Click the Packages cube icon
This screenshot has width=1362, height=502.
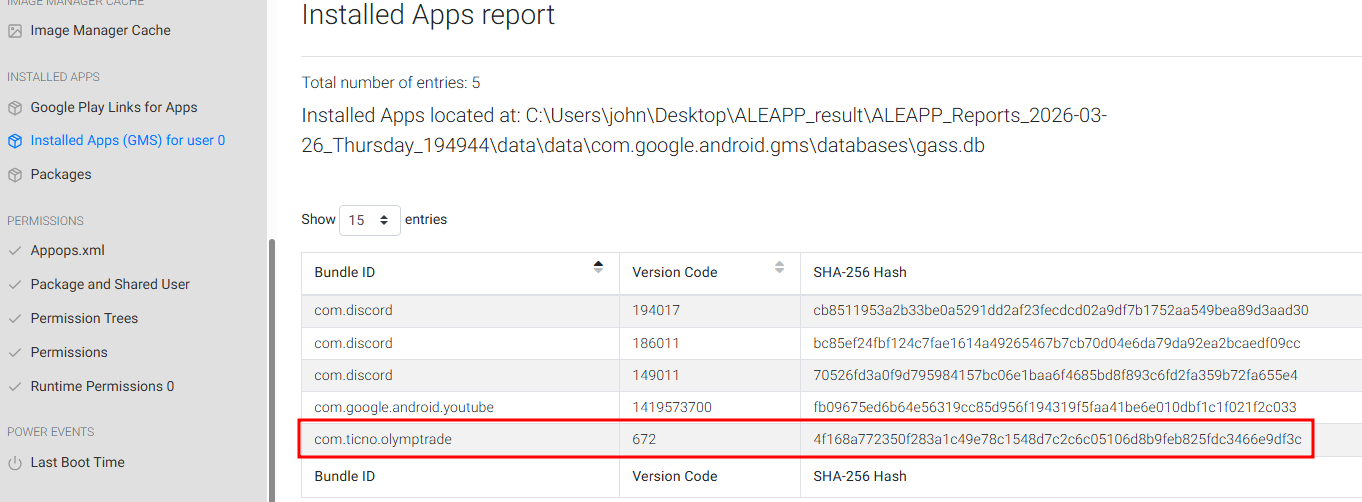click(15, 175)
